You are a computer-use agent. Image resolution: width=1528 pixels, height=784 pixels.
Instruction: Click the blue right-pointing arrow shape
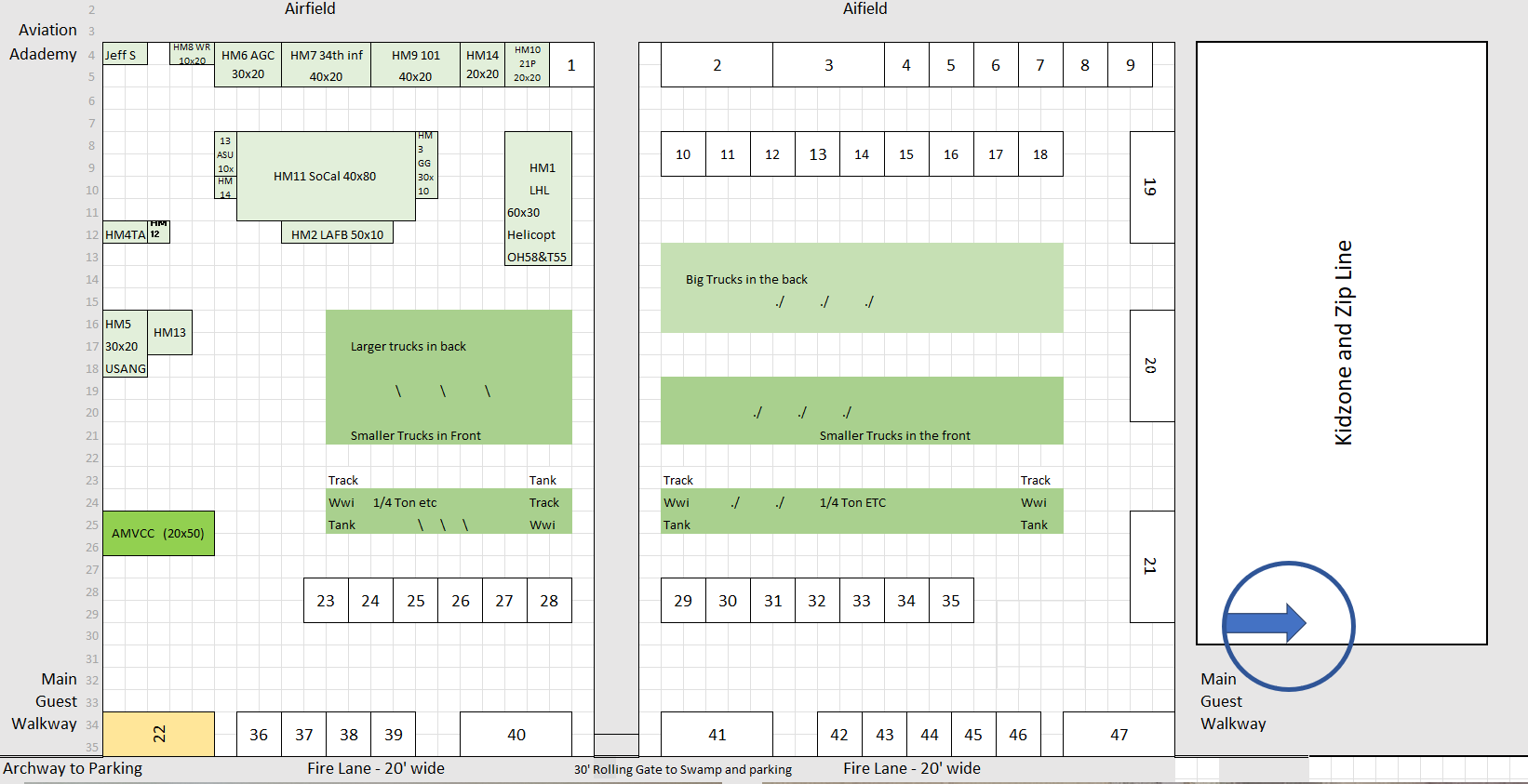tap(1266, 623)
